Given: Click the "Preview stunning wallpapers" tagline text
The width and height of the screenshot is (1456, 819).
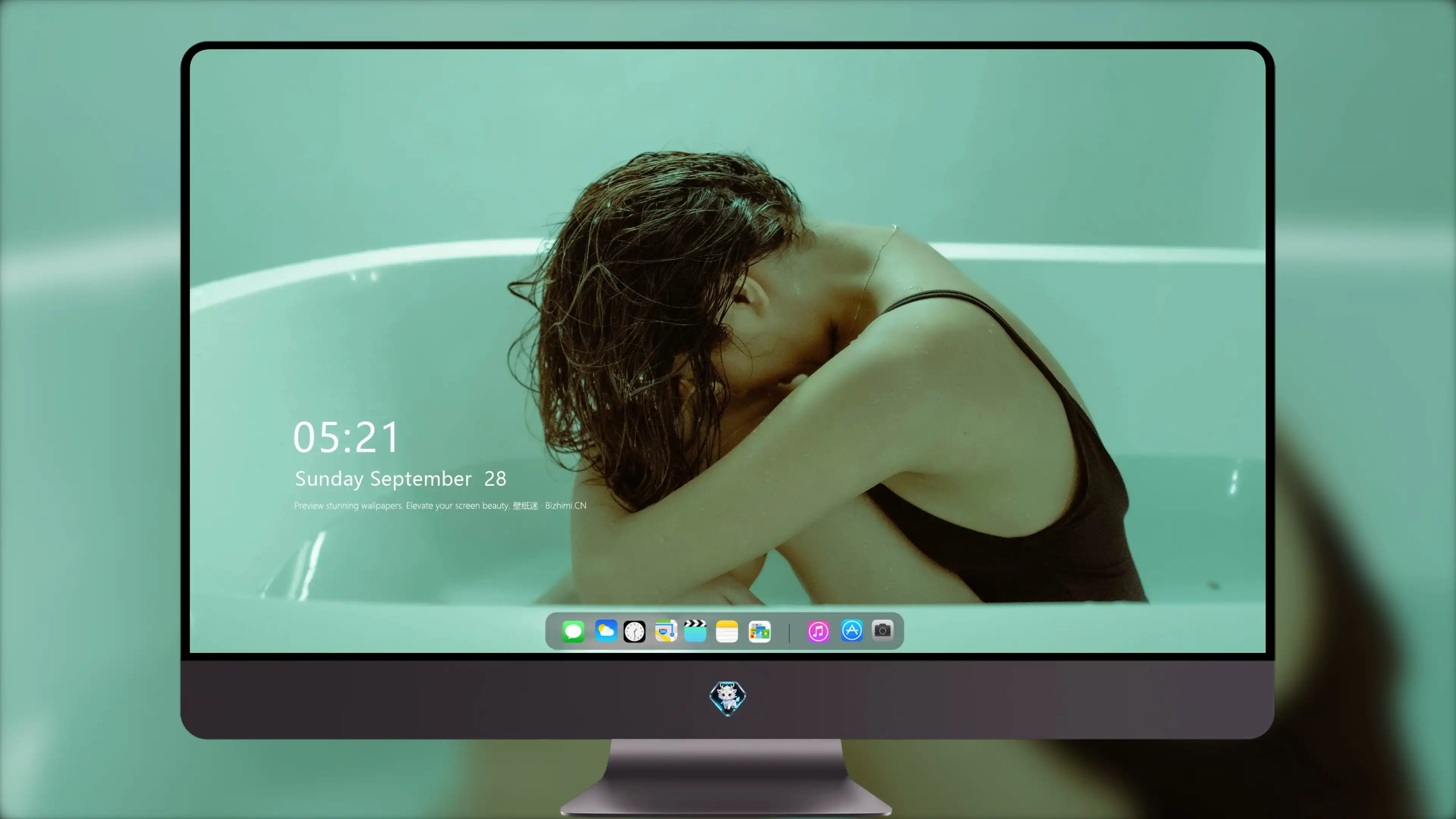Looking at the screenshot, I should click(440, 505).
